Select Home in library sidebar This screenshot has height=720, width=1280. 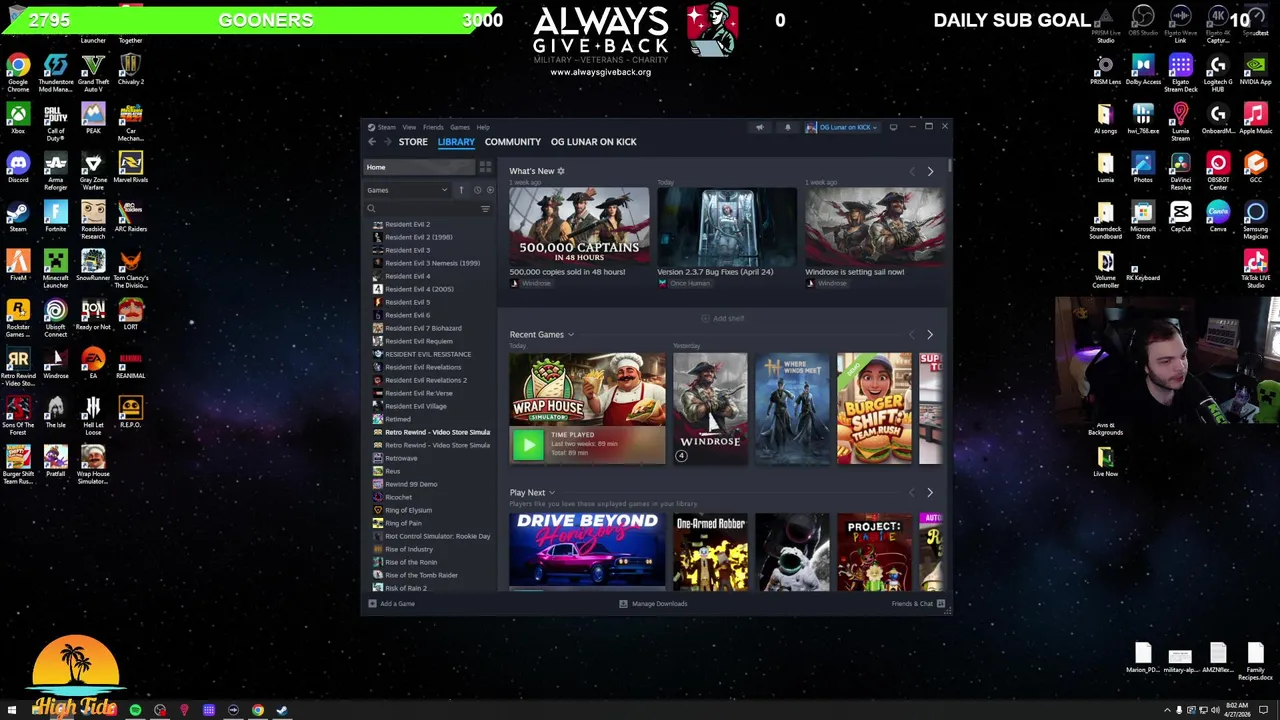click(x=418, y=167)
